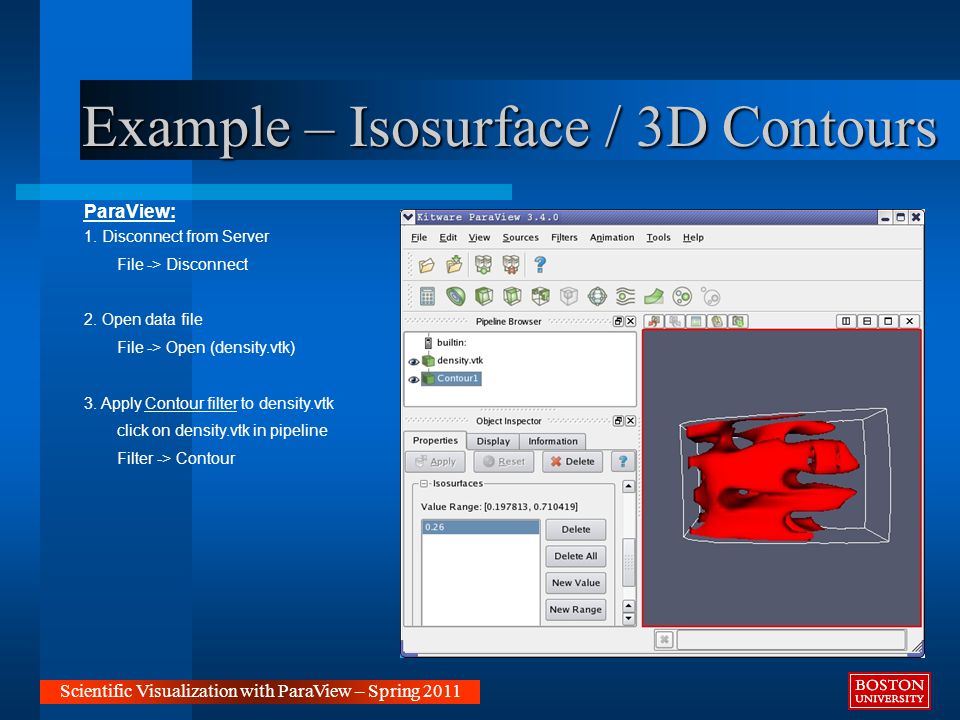Image resolution: width=960 pixels, height=720 pixels.
Task: Open the blue question mark toolbar help
Action: (539, 264)
